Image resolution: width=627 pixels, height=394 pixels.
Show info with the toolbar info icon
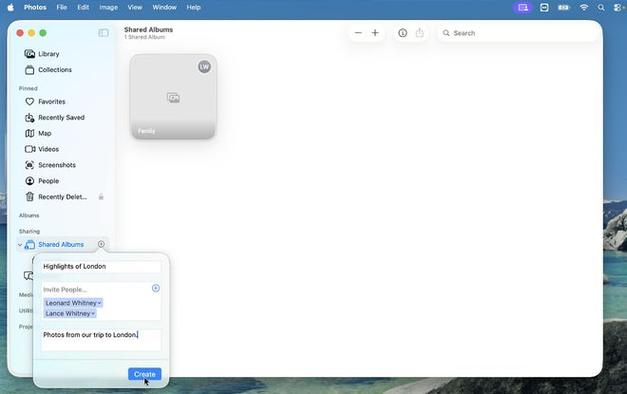pos(403,33)
